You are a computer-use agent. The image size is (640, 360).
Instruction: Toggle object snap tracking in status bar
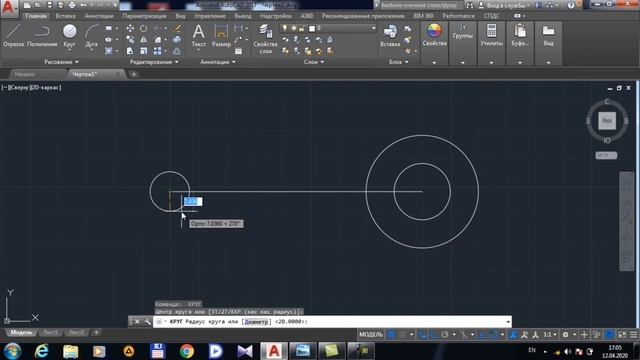tap(482, 335)
